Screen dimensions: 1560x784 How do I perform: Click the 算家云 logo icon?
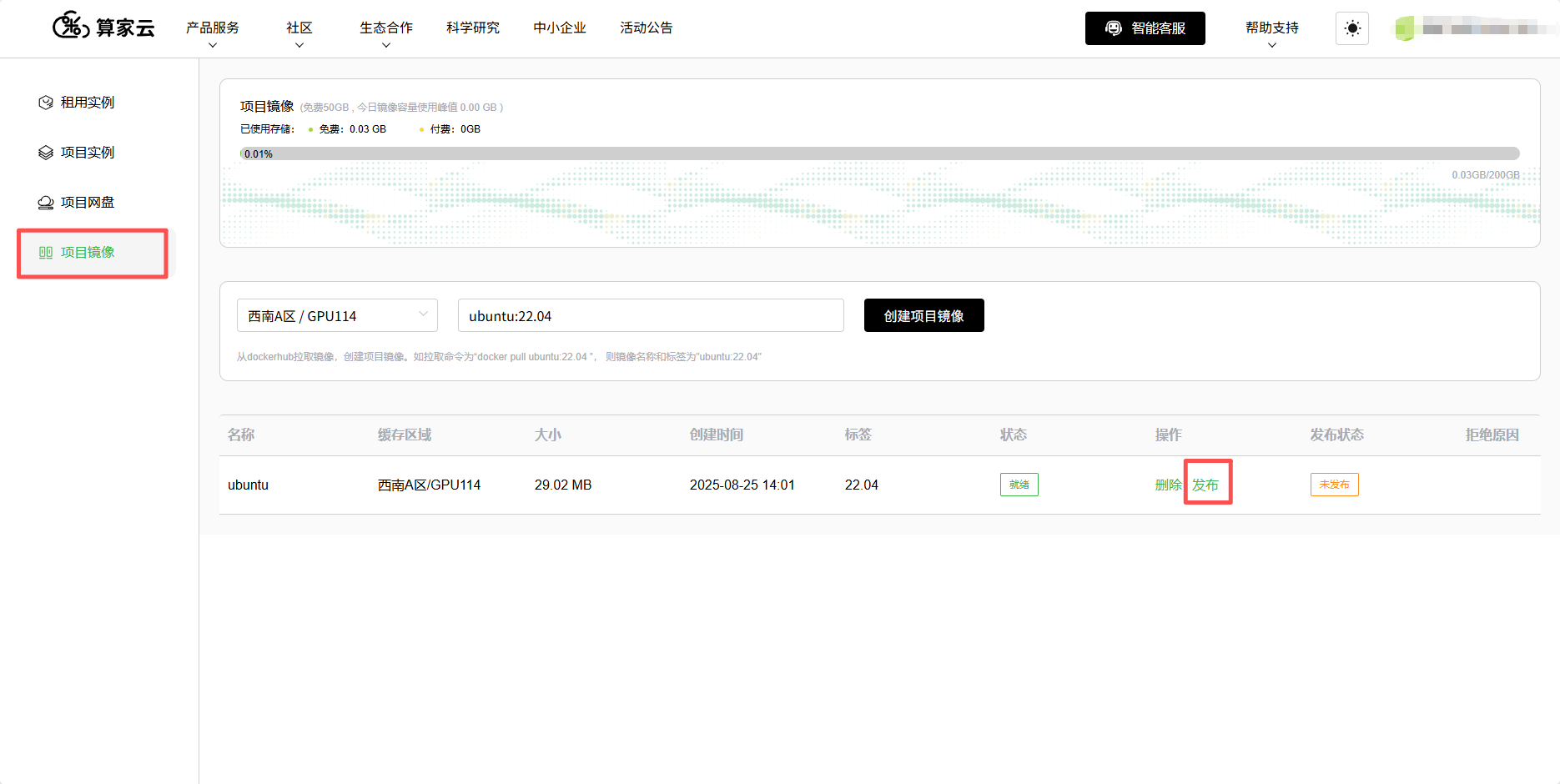point(71,26)
